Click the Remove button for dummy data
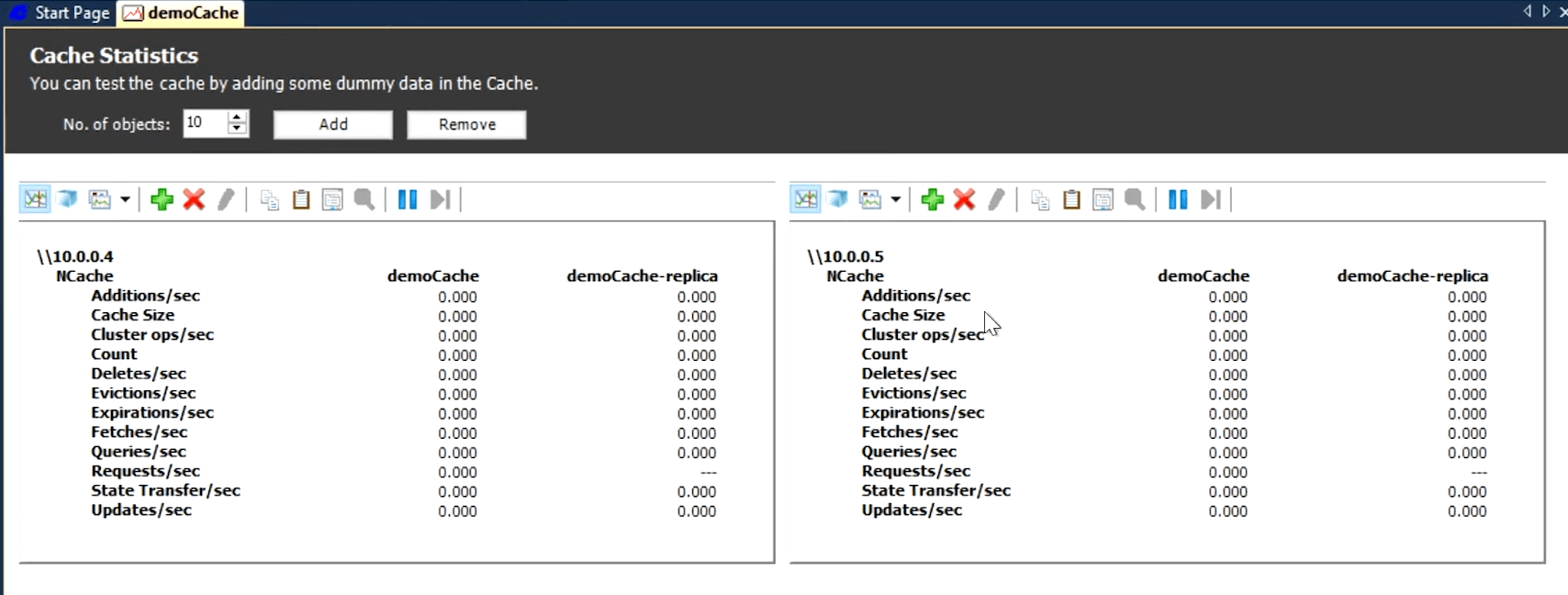The height and width of the screenshot is (595, 1568). pos(467,125)
